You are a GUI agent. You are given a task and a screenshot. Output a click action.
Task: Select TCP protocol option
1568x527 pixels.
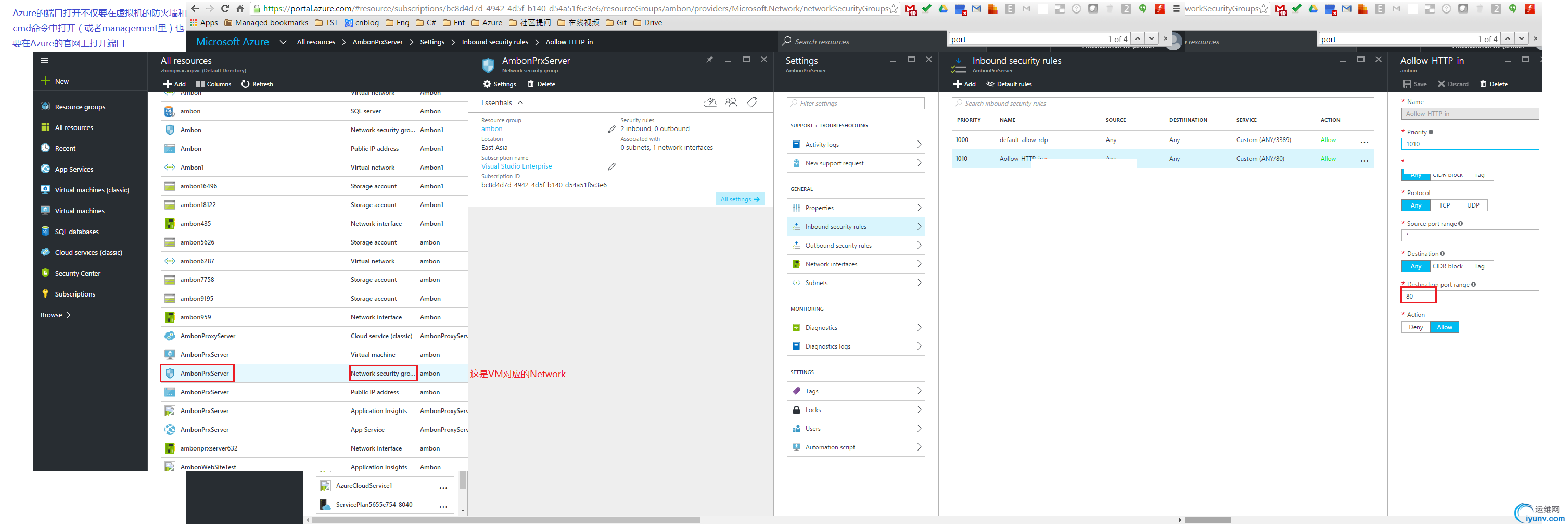pyautogui.click(x=1445, y=205)
